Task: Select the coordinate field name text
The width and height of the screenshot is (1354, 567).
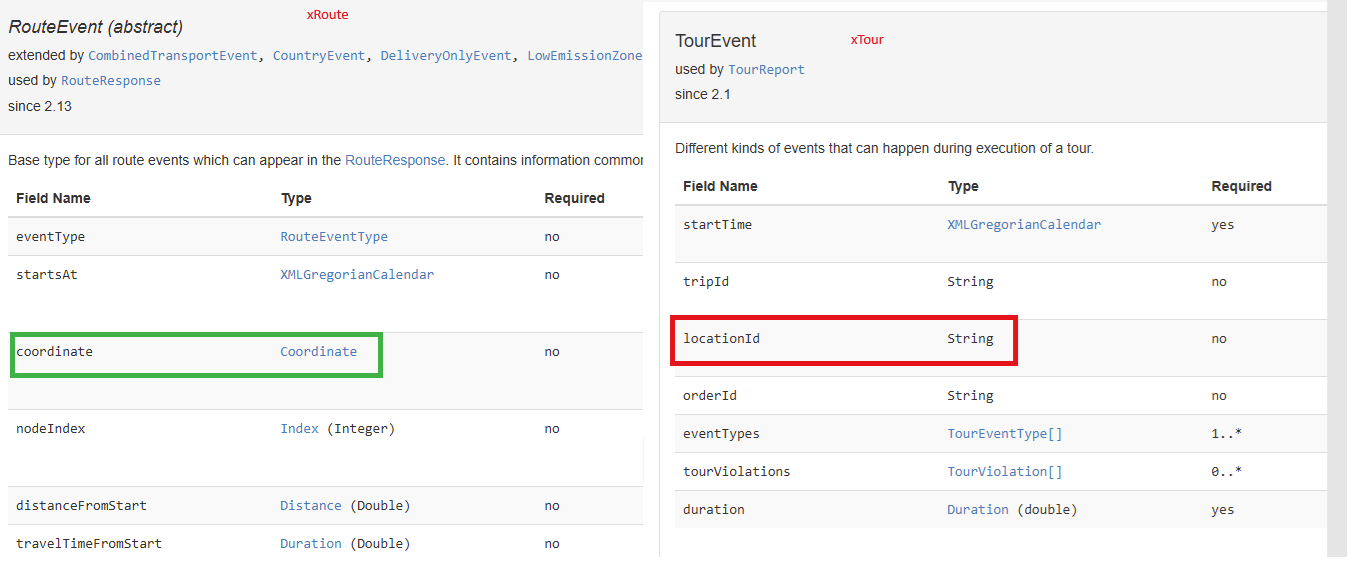Action: pos(54,352)
